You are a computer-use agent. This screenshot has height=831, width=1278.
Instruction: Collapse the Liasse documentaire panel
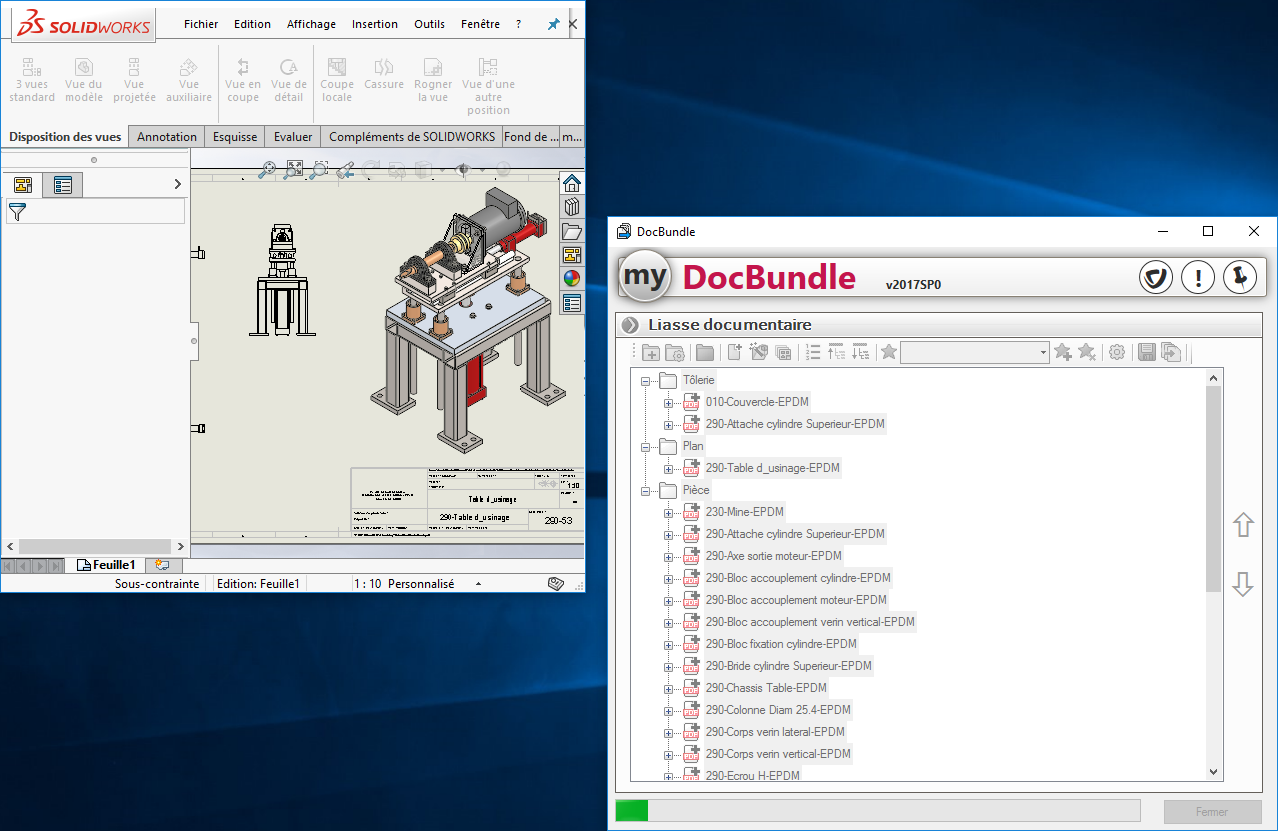[630, 325]
